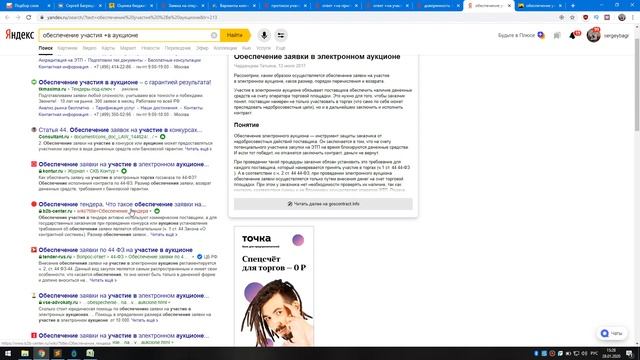Open b2b-center result 'Обеспечение тендера'

pos(122,204)
